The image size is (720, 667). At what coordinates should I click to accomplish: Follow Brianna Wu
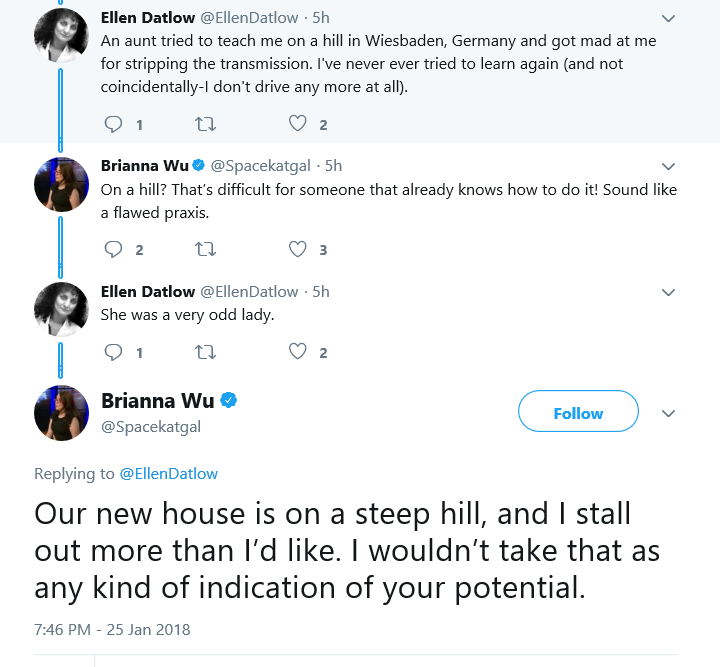[578, 411]
